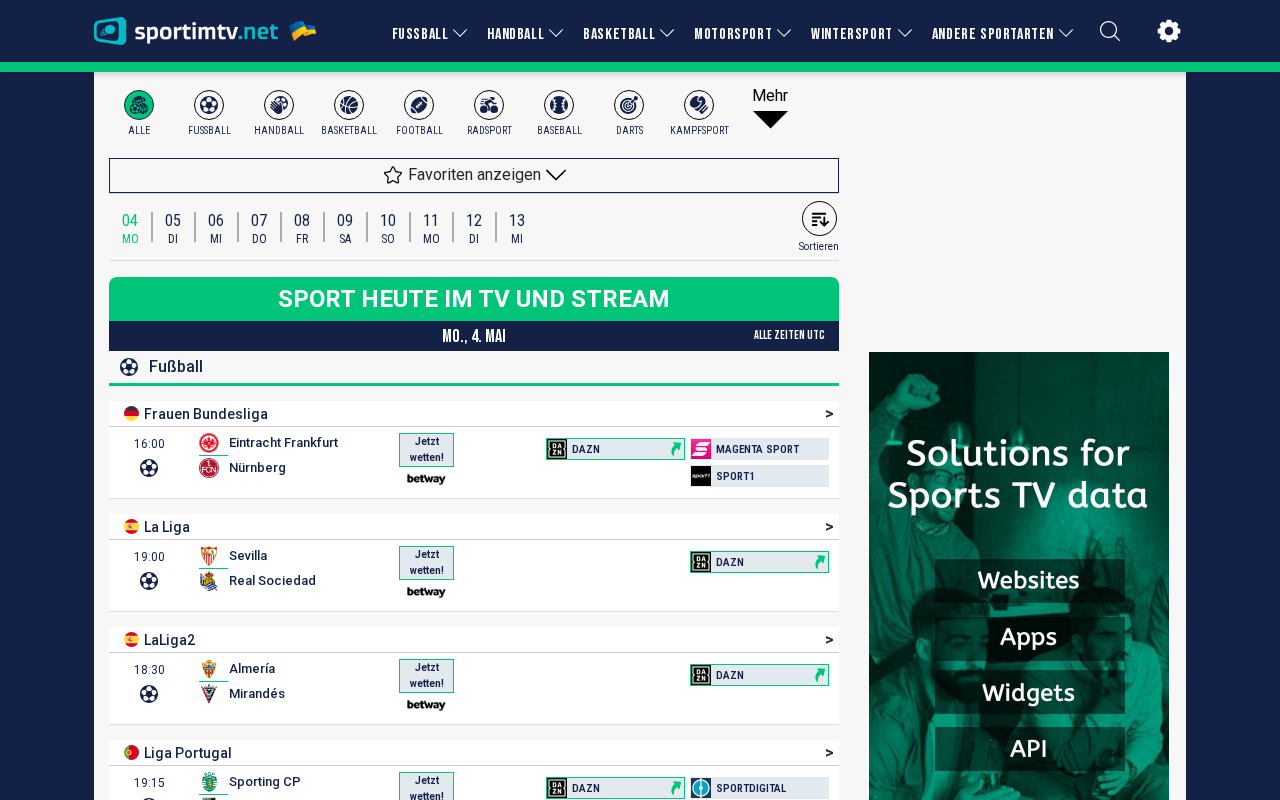Open the settings gear icon
The height and width of the screenshot is (800, 1280).
coord(1169,31)
